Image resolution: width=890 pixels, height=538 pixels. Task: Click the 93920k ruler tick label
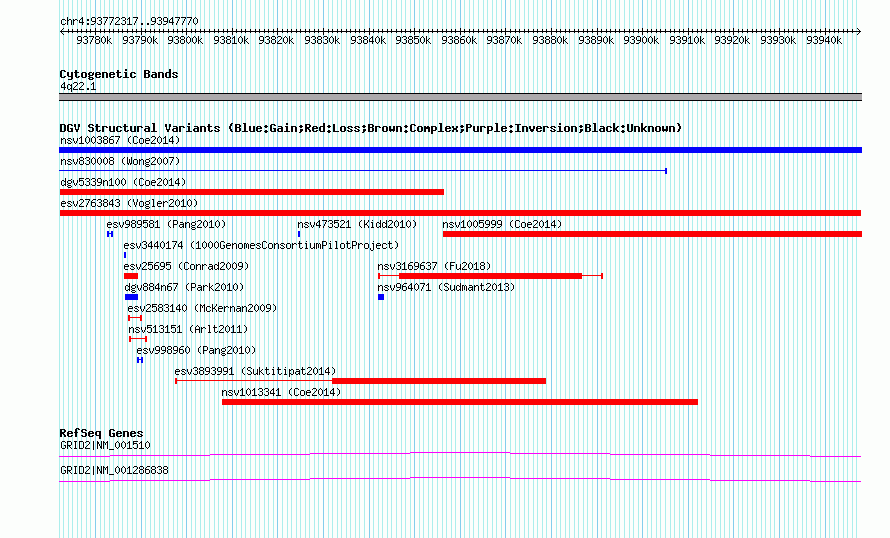(732, 40)
